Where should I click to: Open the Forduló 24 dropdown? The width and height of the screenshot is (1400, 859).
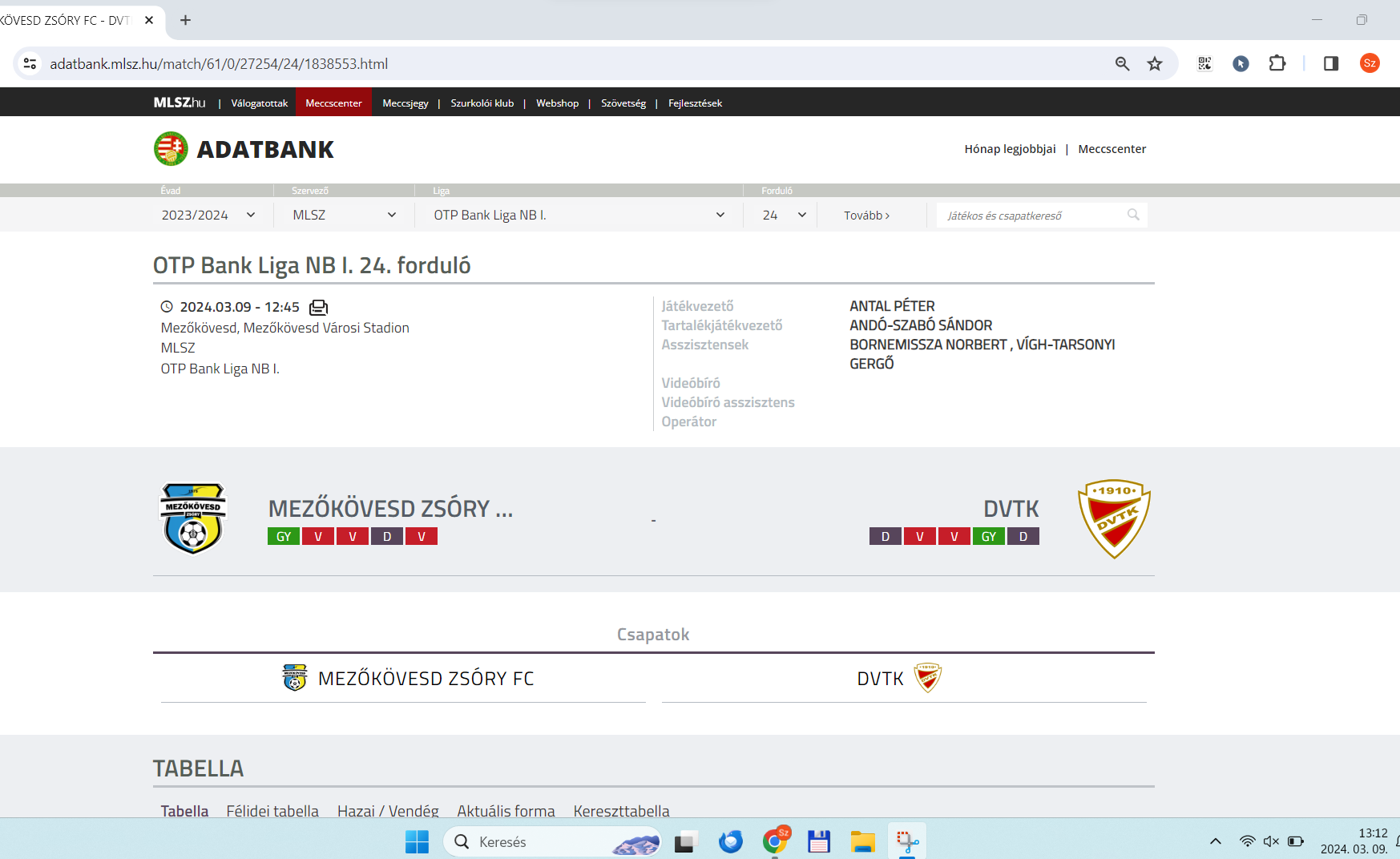tap(784, 215)
